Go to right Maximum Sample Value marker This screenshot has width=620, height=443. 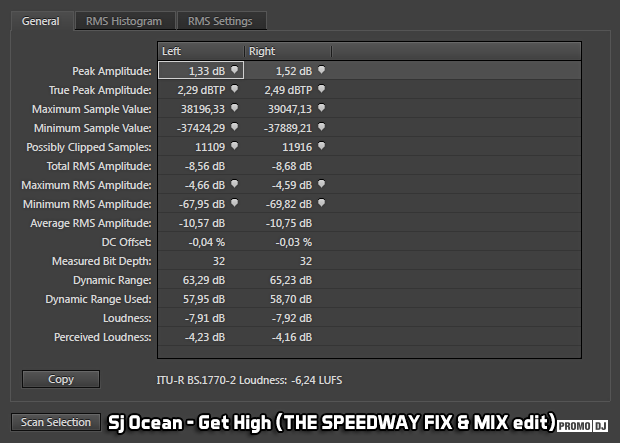[321, 108]
